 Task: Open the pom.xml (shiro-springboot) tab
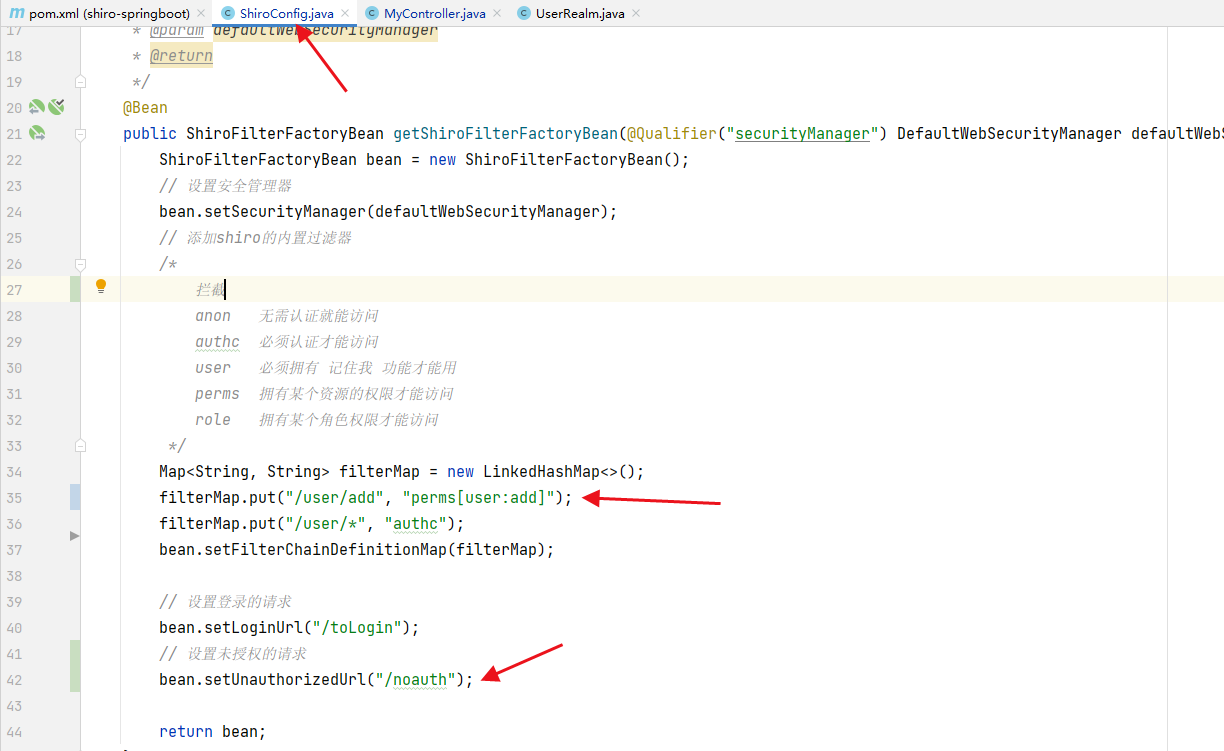tap(107, 13)
